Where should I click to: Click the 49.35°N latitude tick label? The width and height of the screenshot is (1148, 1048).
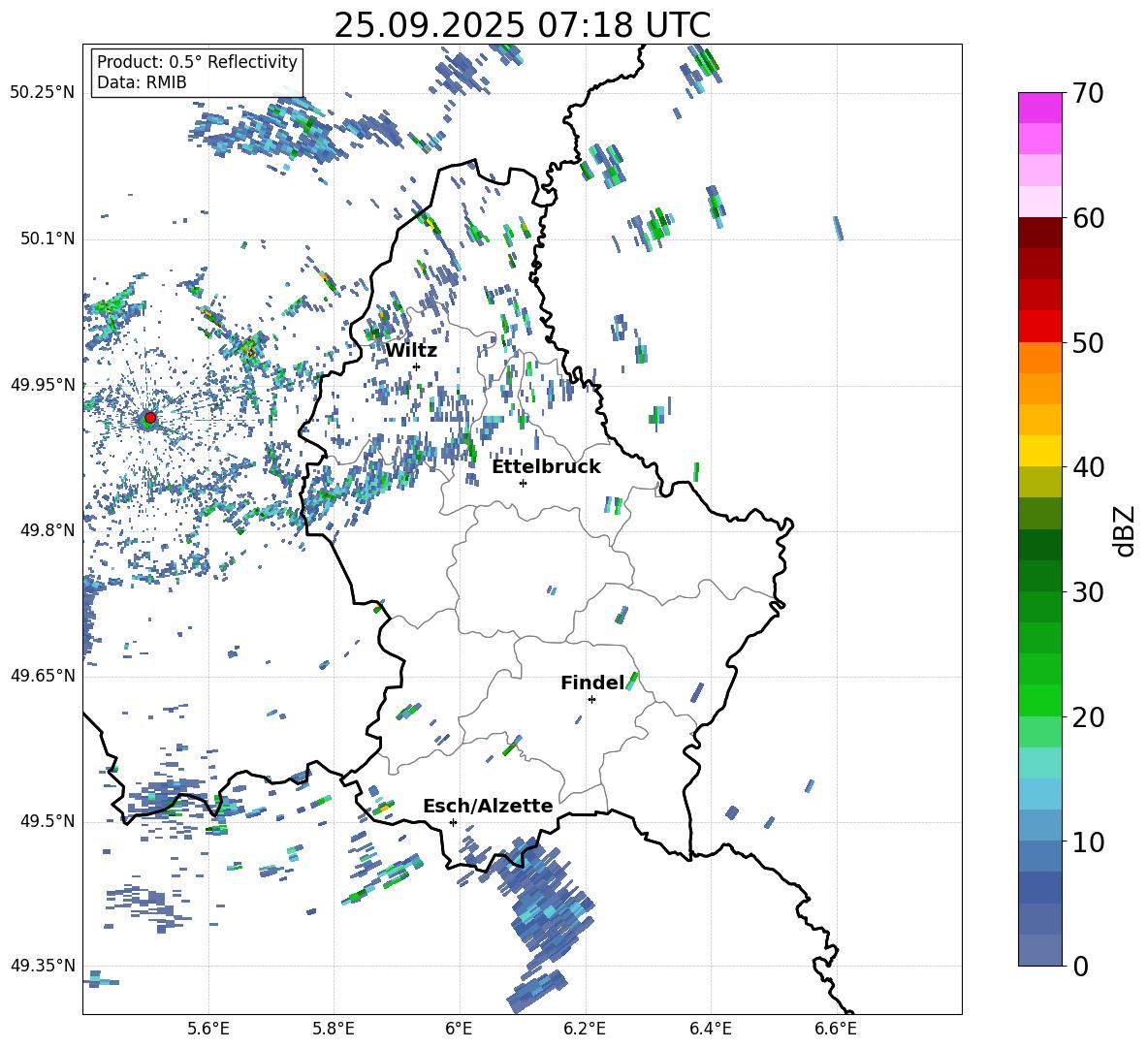pos(43,966)
